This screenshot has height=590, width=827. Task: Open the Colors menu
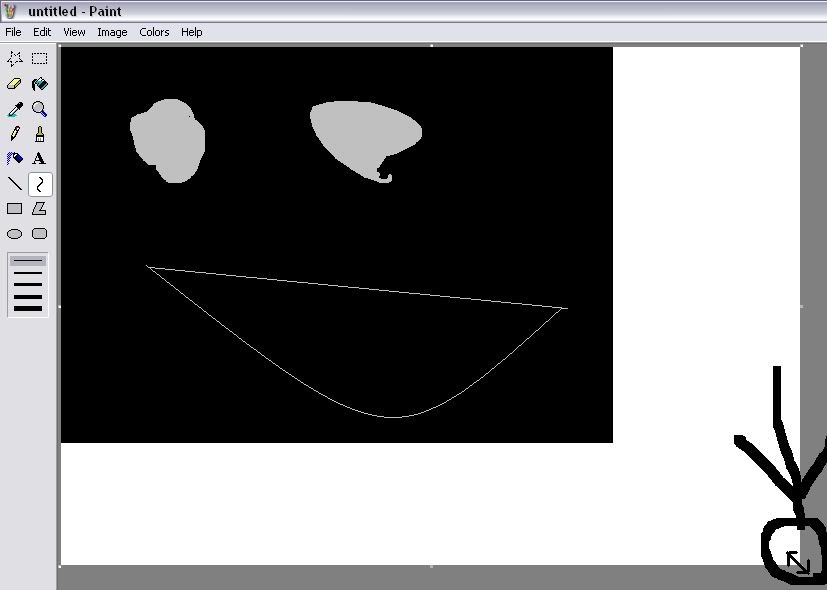154,32
